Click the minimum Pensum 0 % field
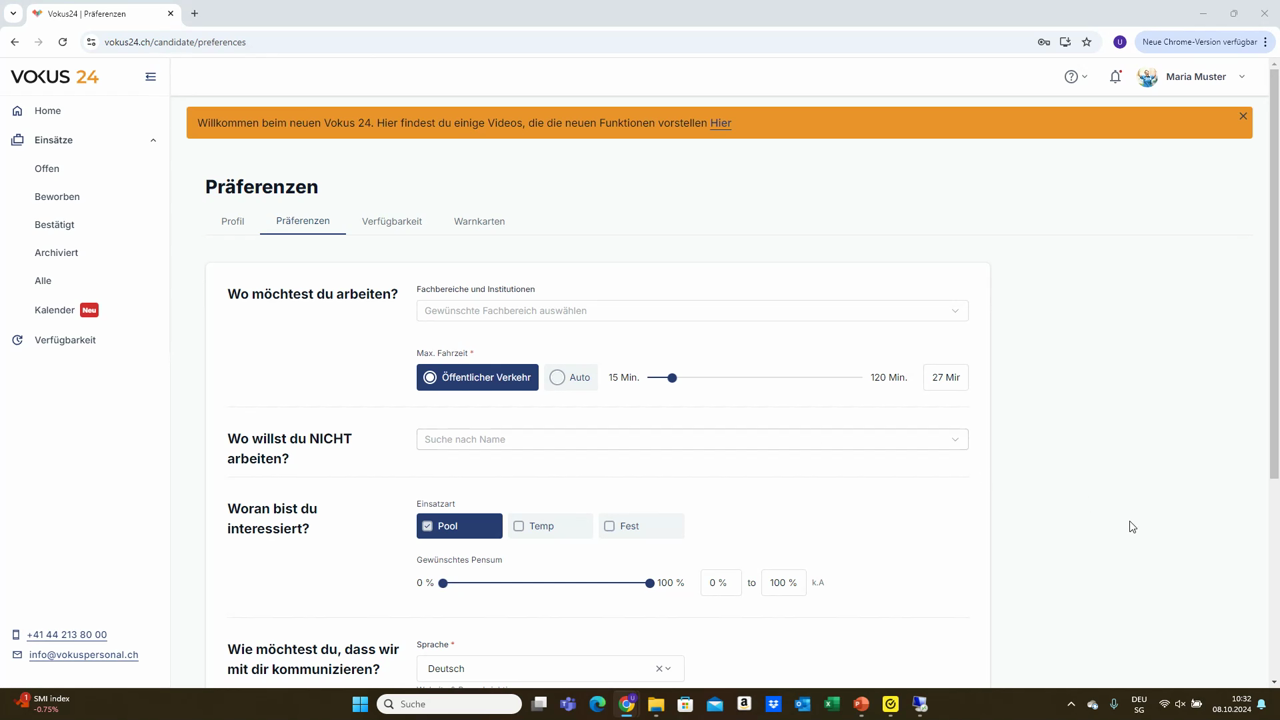The width and height of the screenshot is (1280, 720). [720, 583]
